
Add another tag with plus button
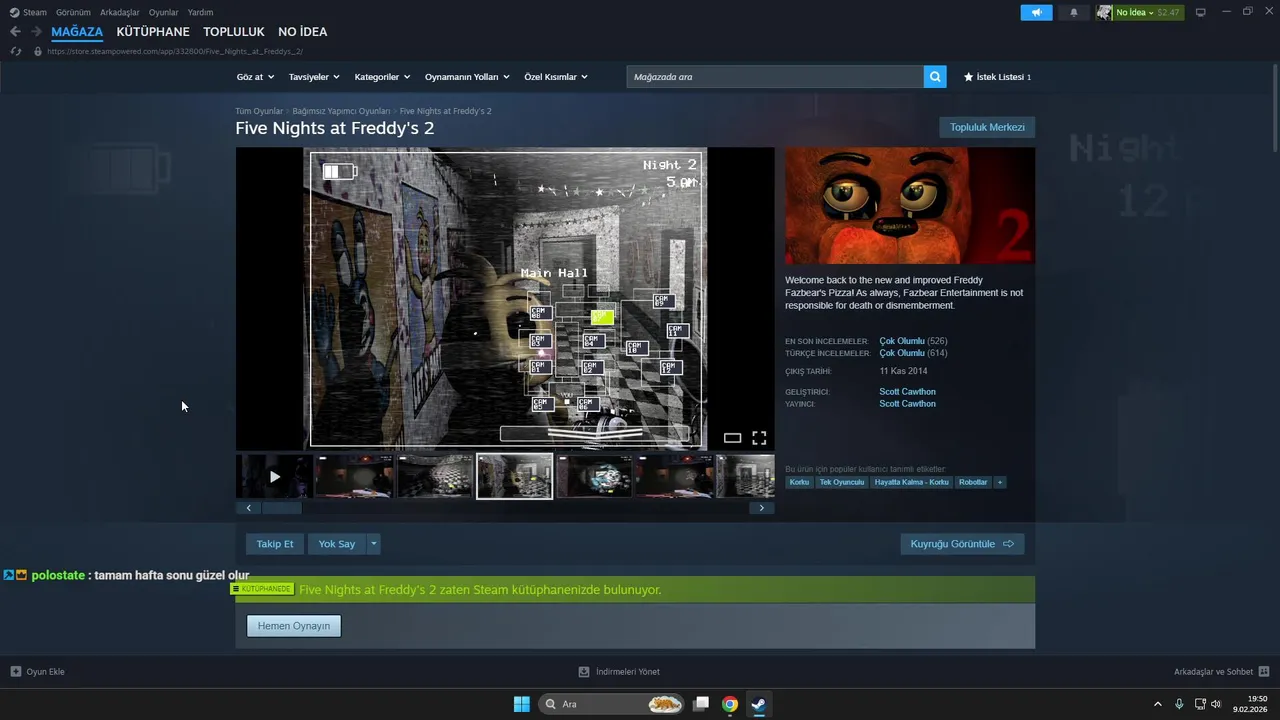click(999, 482)
